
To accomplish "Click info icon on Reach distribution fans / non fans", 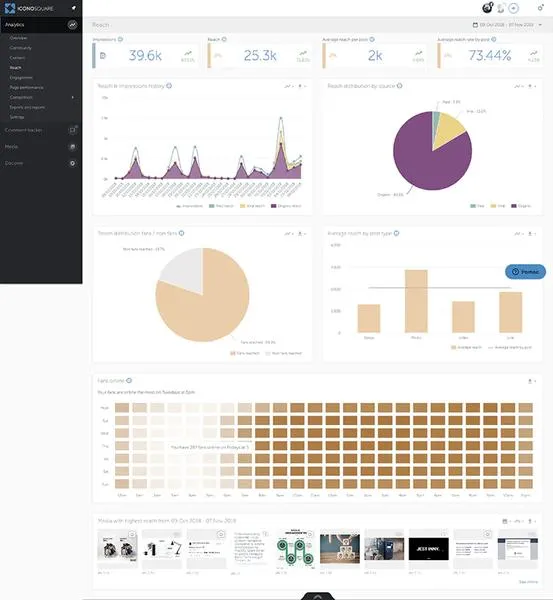I will 181,233.
